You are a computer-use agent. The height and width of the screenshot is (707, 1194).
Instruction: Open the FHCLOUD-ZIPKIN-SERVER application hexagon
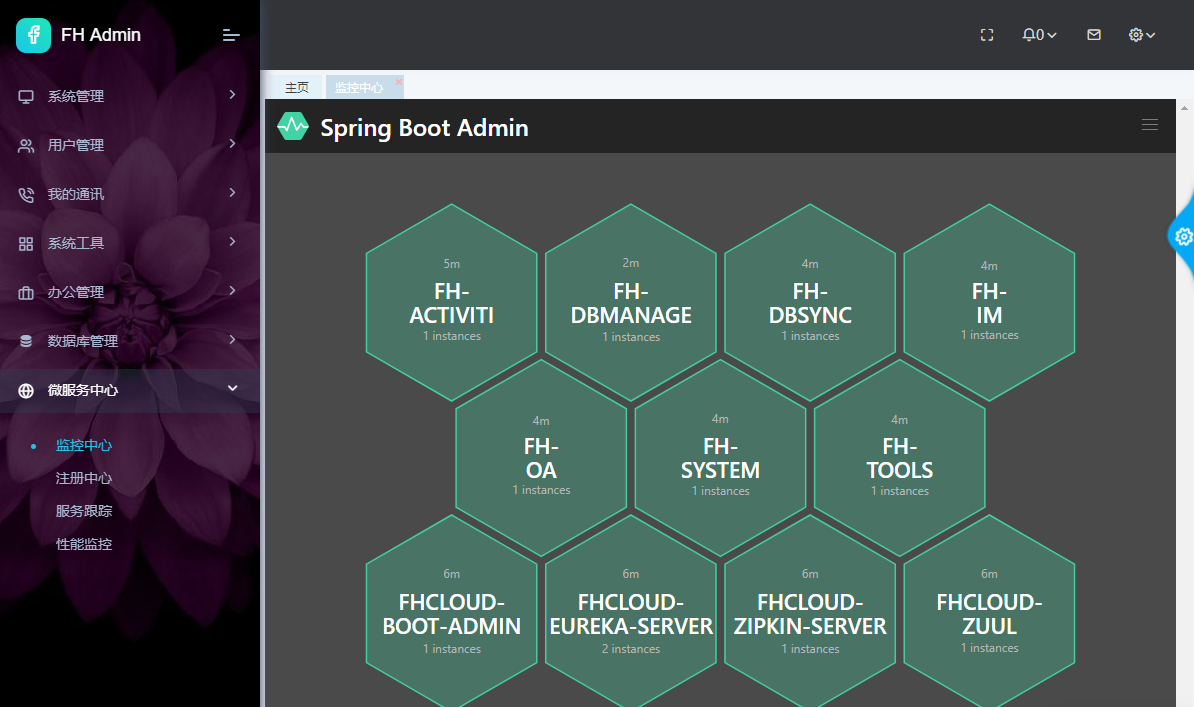(810, 613)
